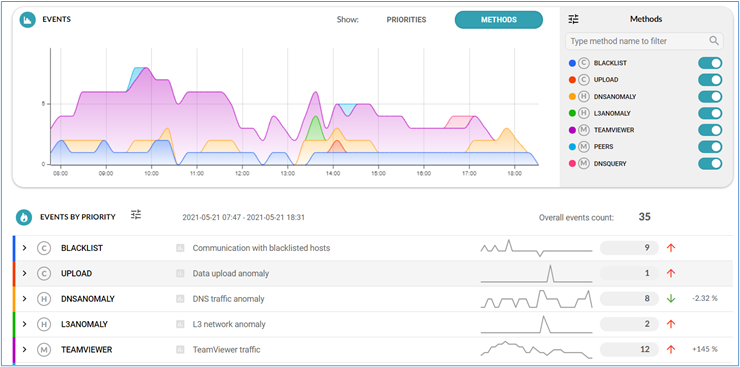Viewport: 740px width, 367px height.
Task: Click chart icon beside Data upload anomaly
Action: (x=179, y=273)
